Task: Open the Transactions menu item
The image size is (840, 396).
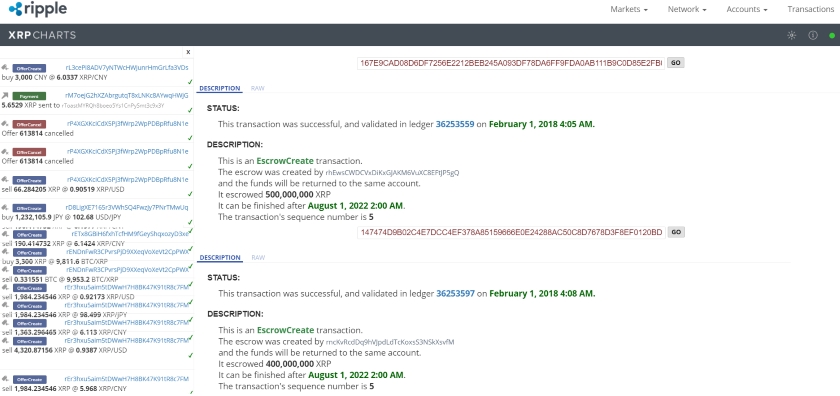Action: click(x=811, y=9)
